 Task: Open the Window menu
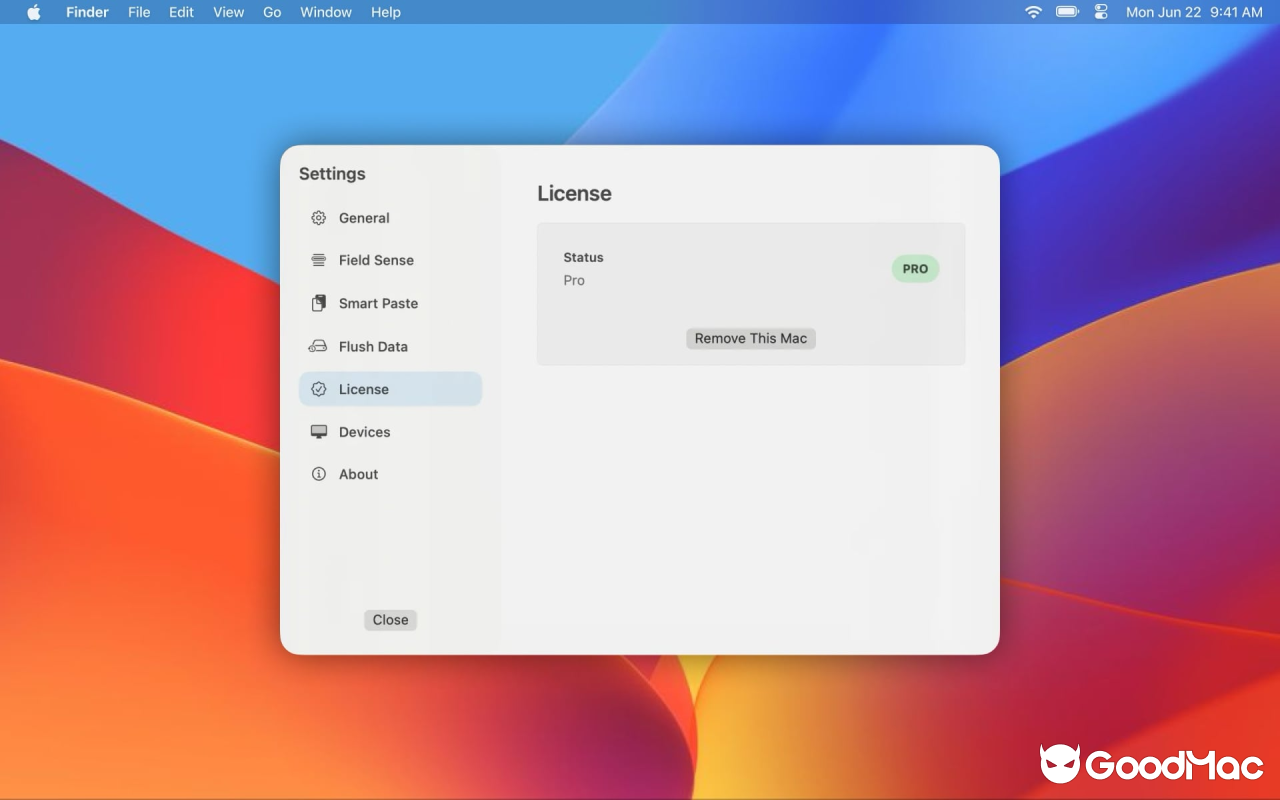pyautogui.click(x=326, y=12)
